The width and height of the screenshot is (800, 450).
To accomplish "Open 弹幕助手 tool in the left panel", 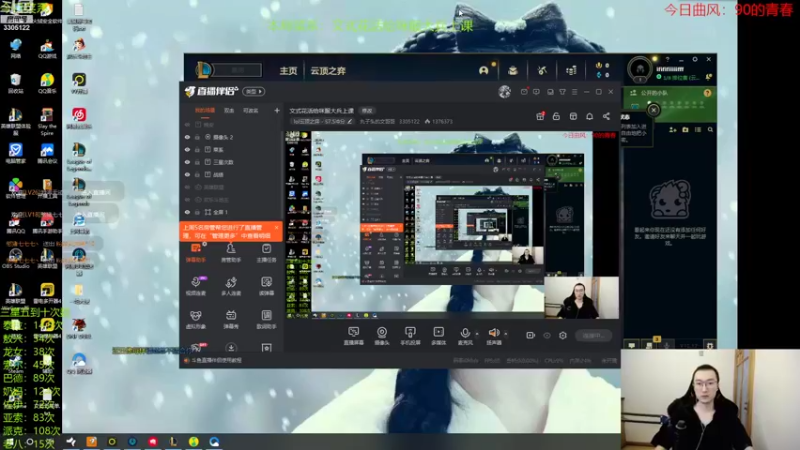I will [196, 253].
